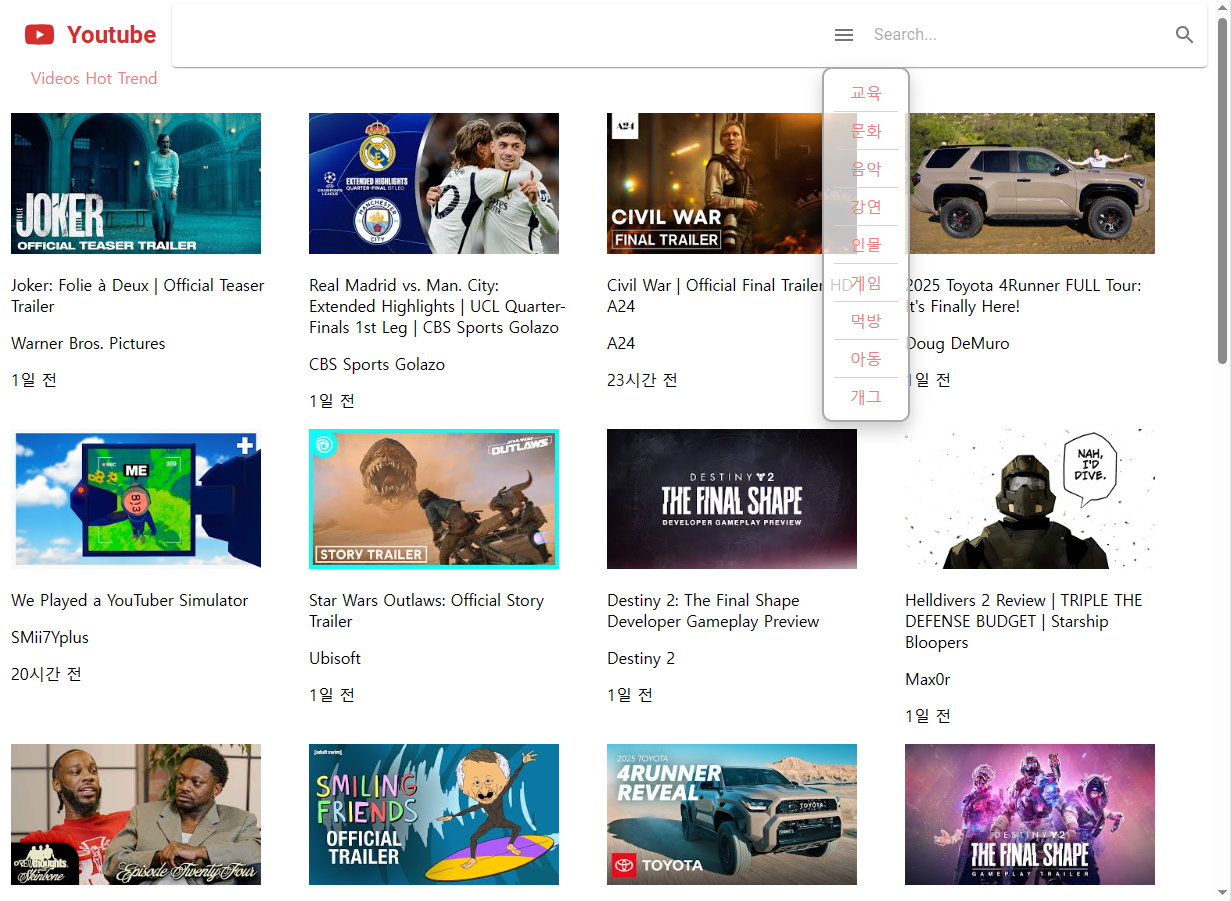
Task: Select the 문화 category menu item
Action: point(866,131)
